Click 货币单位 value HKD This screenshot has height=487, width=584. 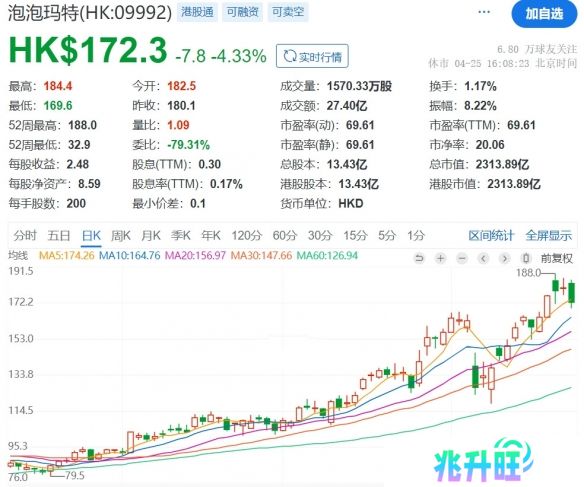click(351, 204)
